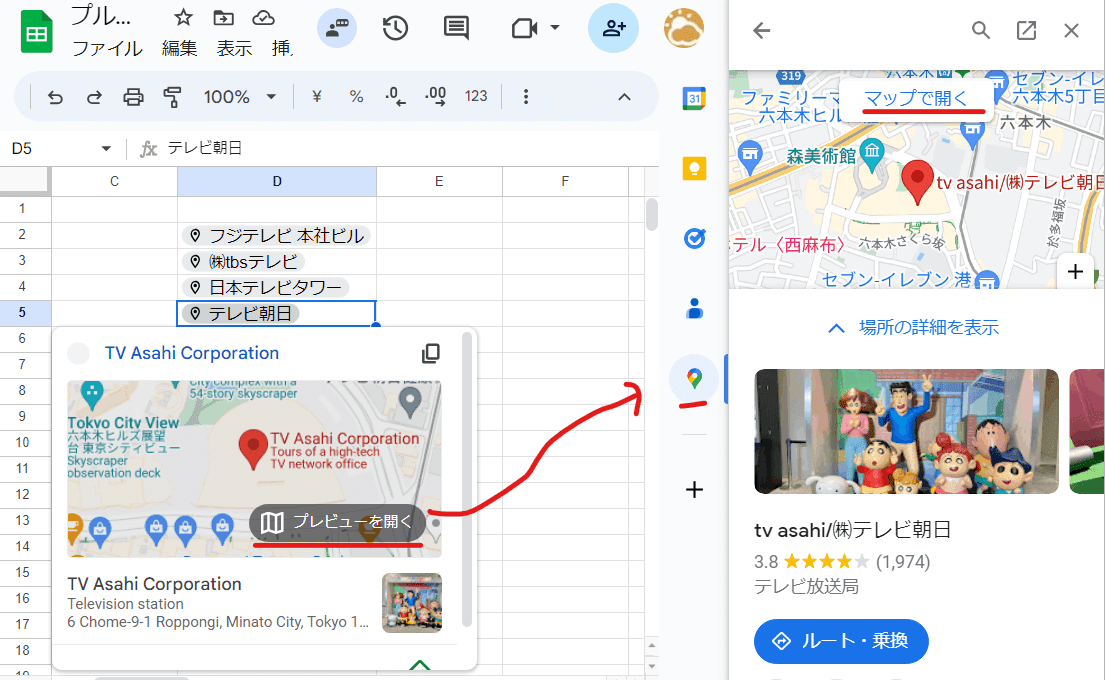Print the spreadsheet

coord(133,97)
